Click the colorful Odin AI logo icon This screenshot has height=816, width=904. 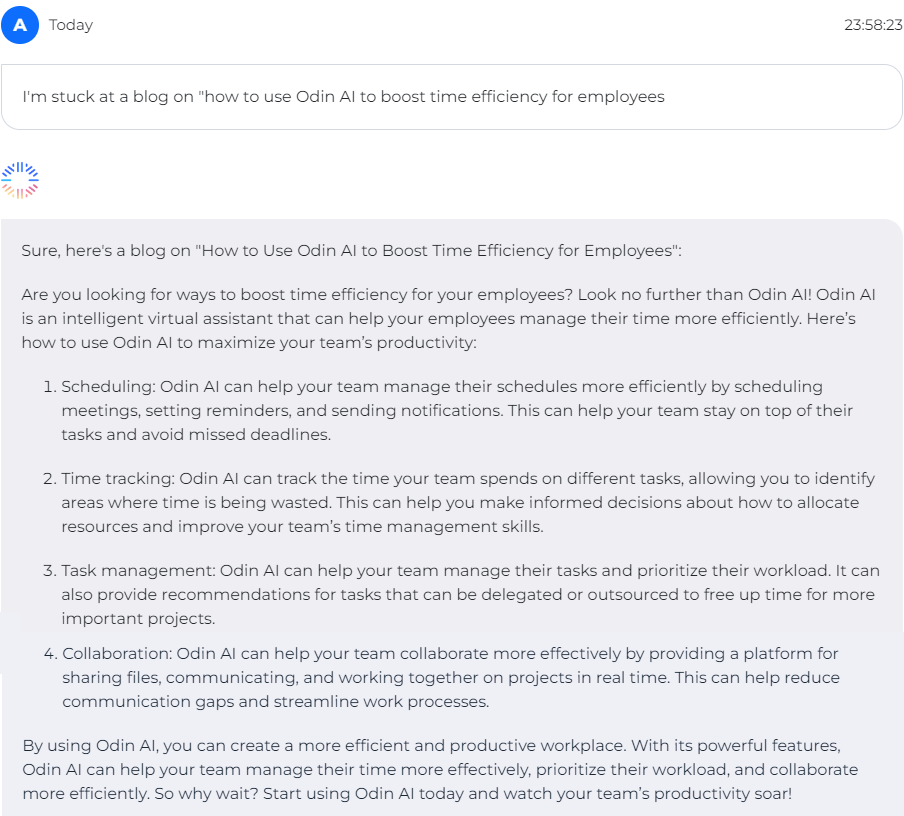[20, 180]
